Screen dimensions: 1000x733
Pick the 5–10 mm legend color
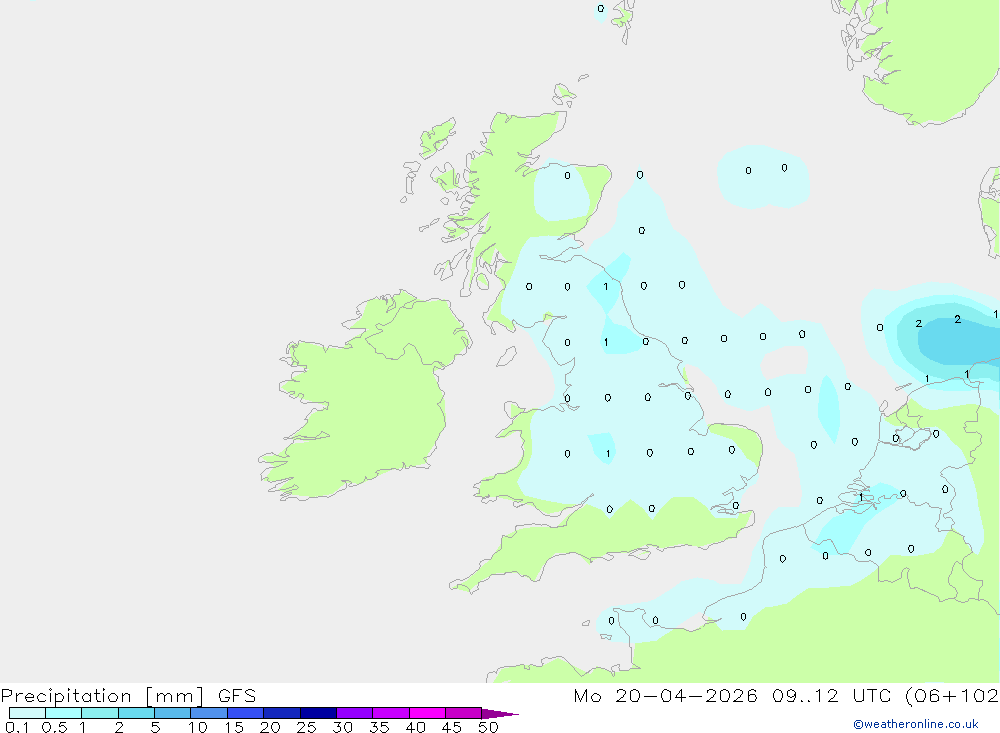pyautogui.click(x=172, y=713)
